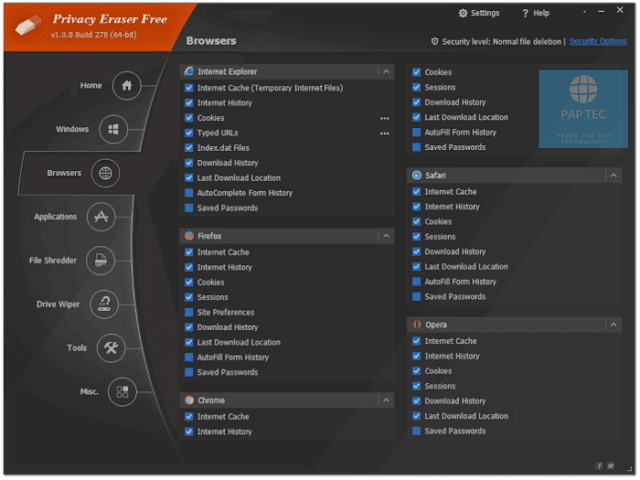The height and width of the screenshot is (480, 640).
Task: Open the Applications icon
Action: tap(101, 217)
